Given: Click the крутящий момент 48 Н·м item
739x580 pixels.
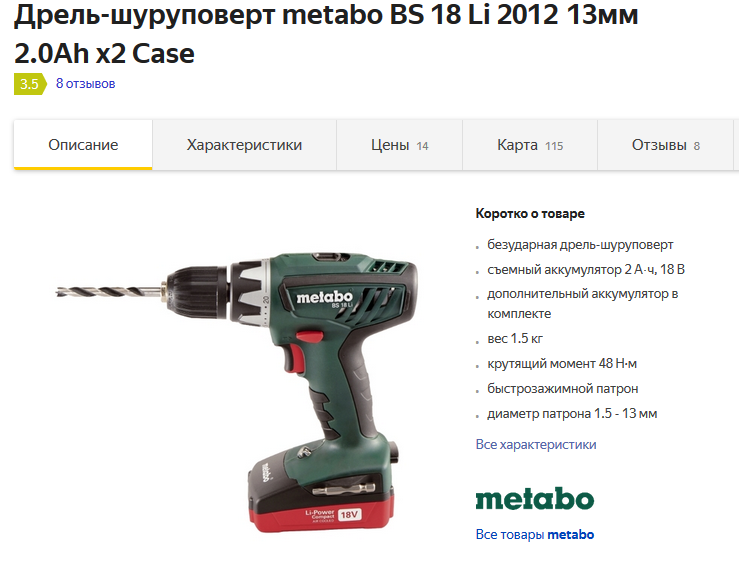Looking at the screenshot, I should tap(562, 364).
